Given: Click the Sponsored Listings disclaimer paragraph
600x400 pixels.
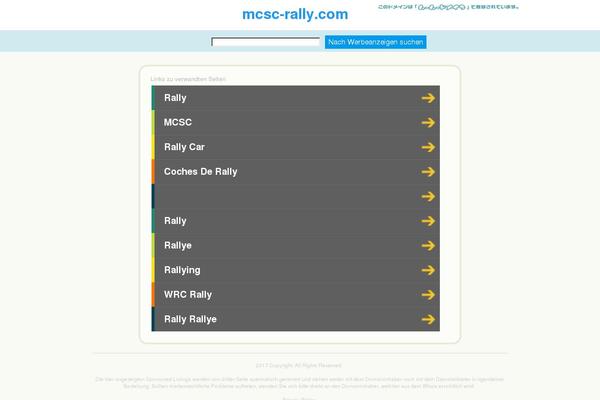Looking at the screenshot, I should pos(299,383).
